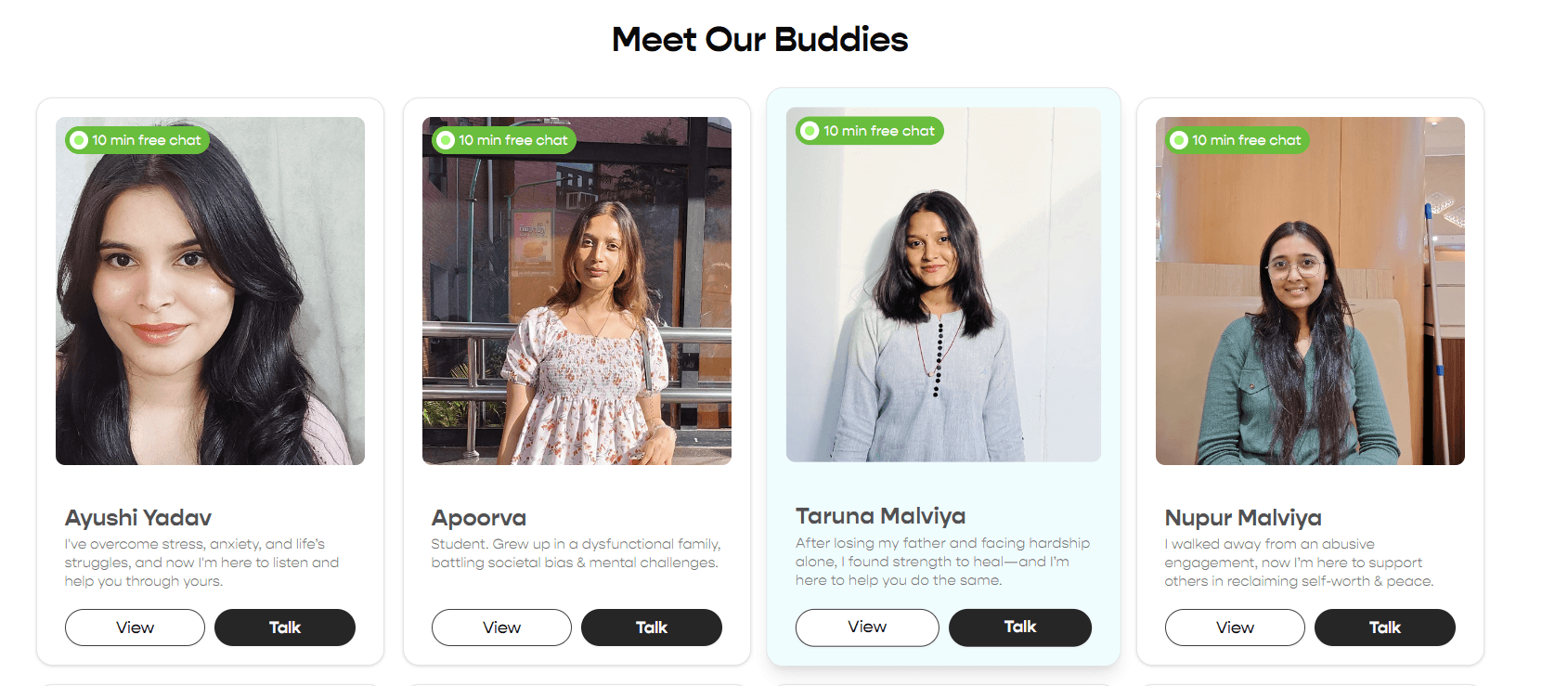Click Ayushi Yadav's 10 min free chat badge
1568x686 pixels.
pos(136,140)
